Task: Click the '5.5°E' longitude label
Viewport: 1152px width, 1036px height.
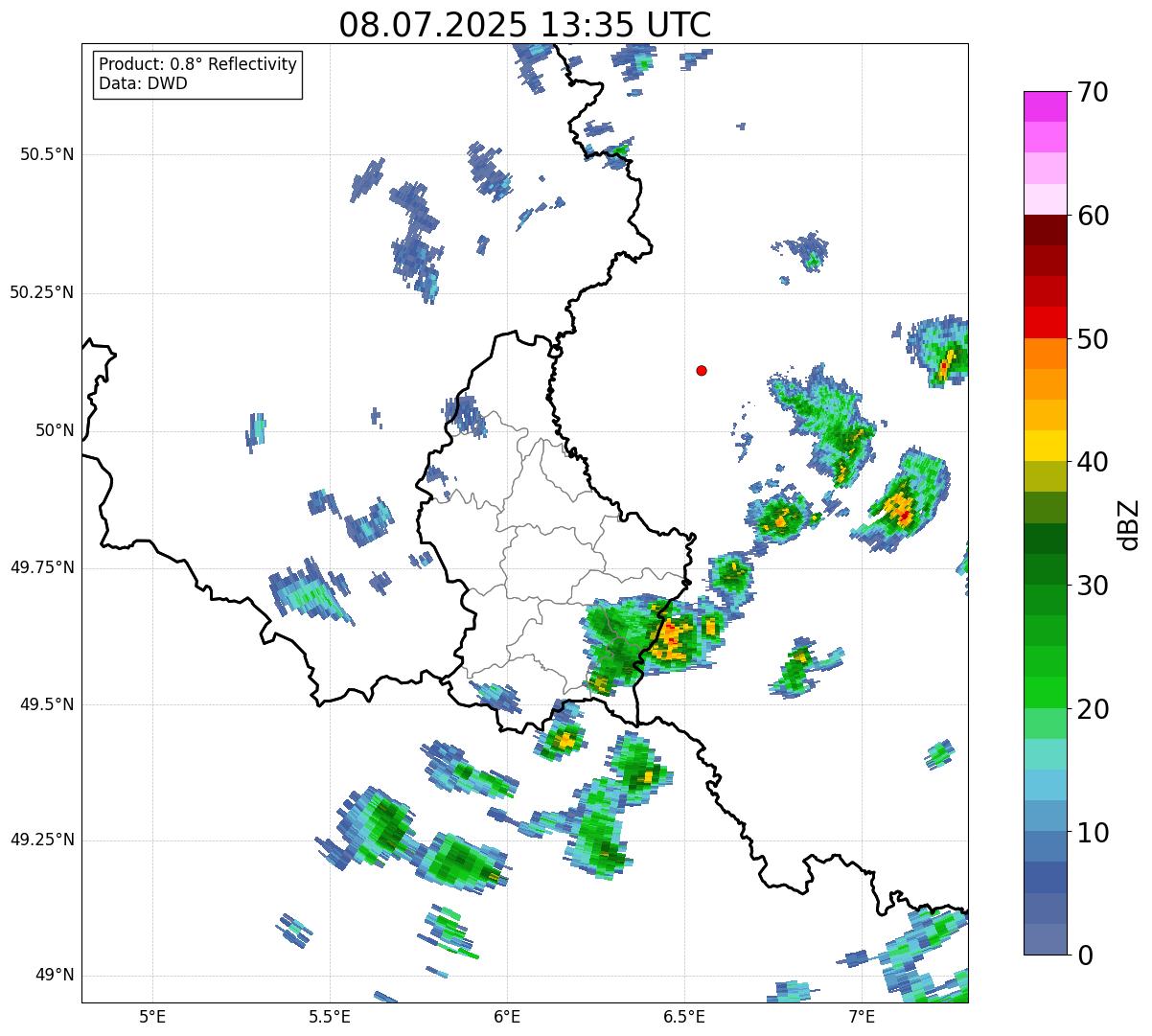Action: 330,1016
